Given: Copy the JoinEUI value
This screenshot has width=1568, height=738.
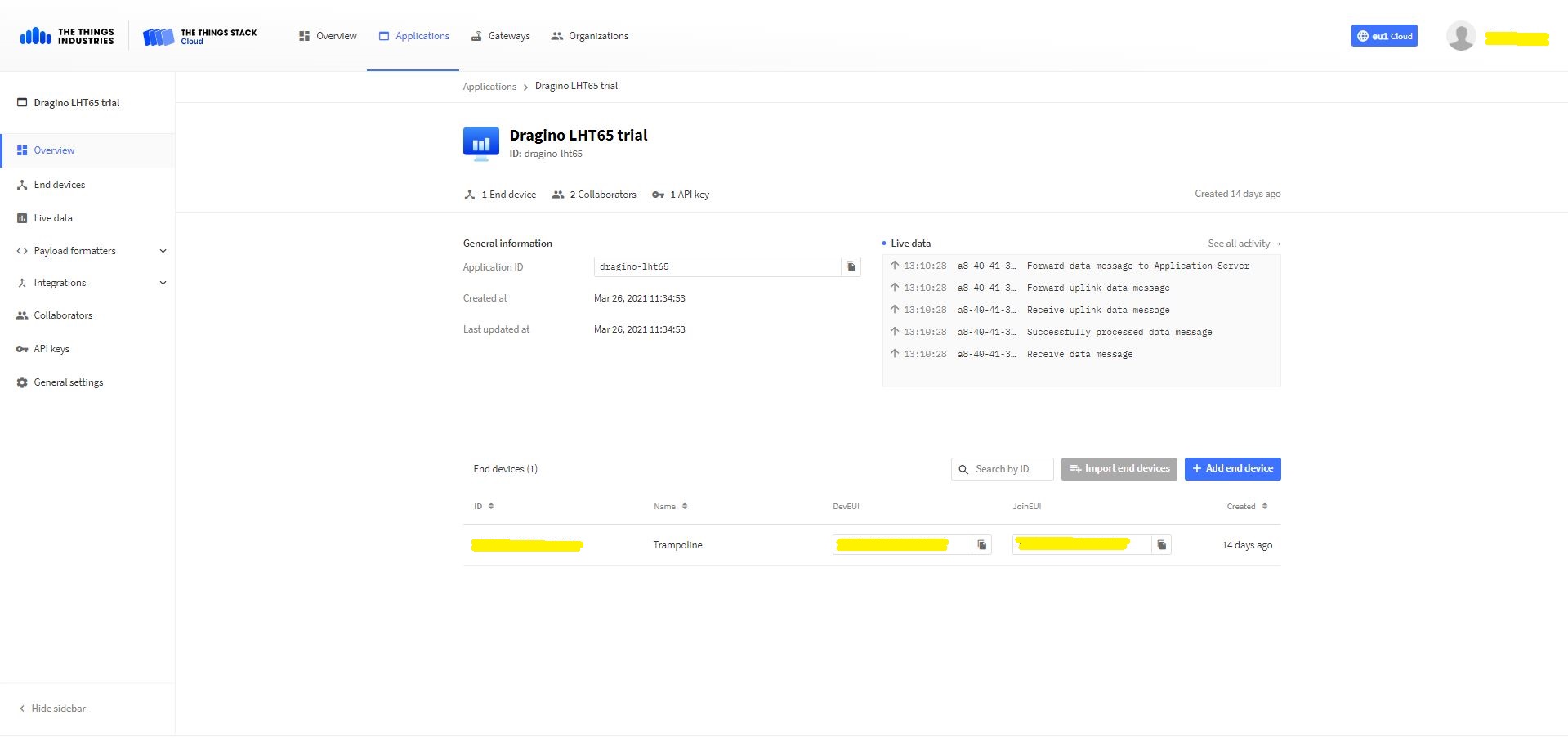Looking at the screenshot, I should (x=1161, y=545).
